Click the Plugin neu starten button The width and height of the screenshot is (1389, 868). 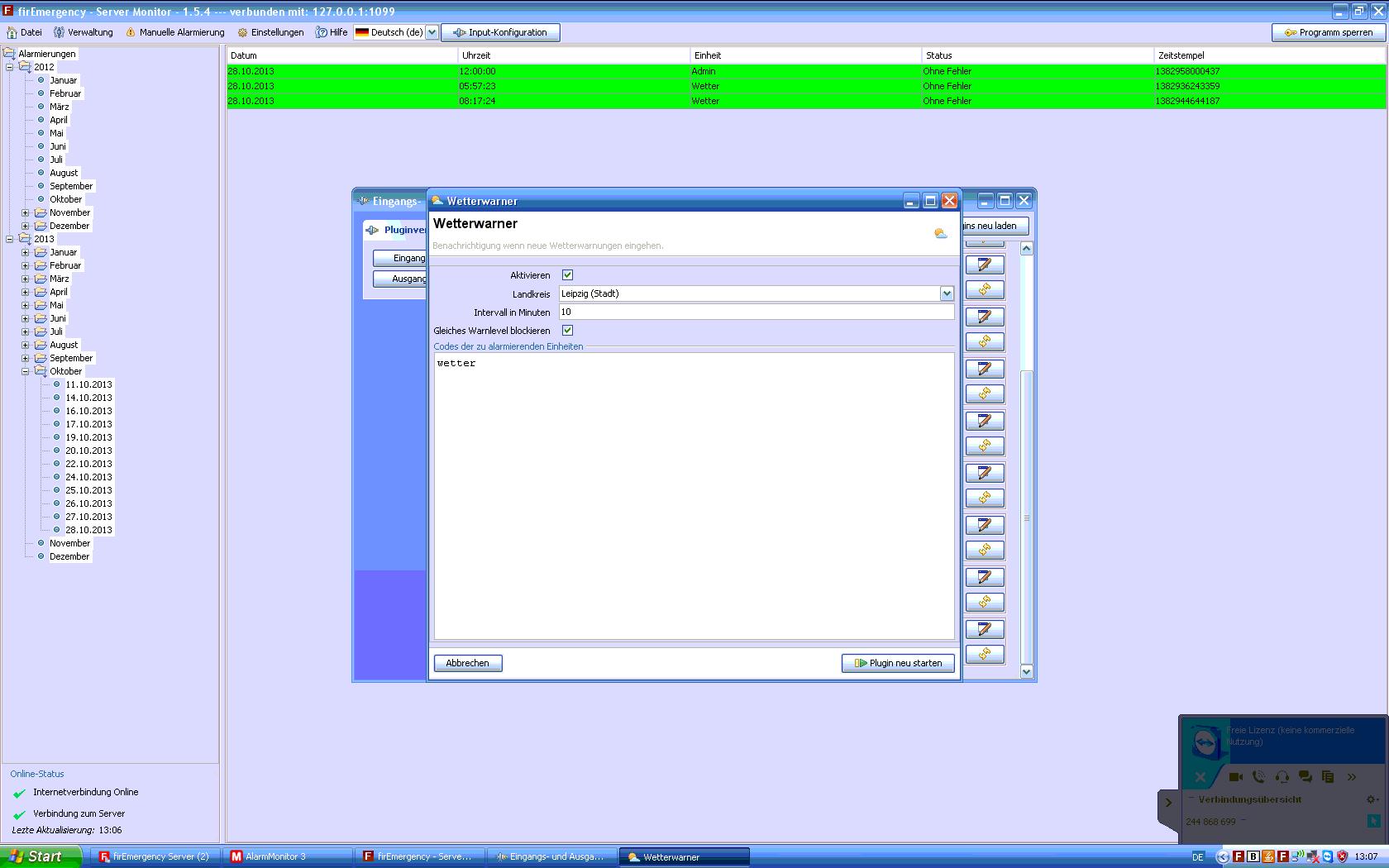(898, 663)
